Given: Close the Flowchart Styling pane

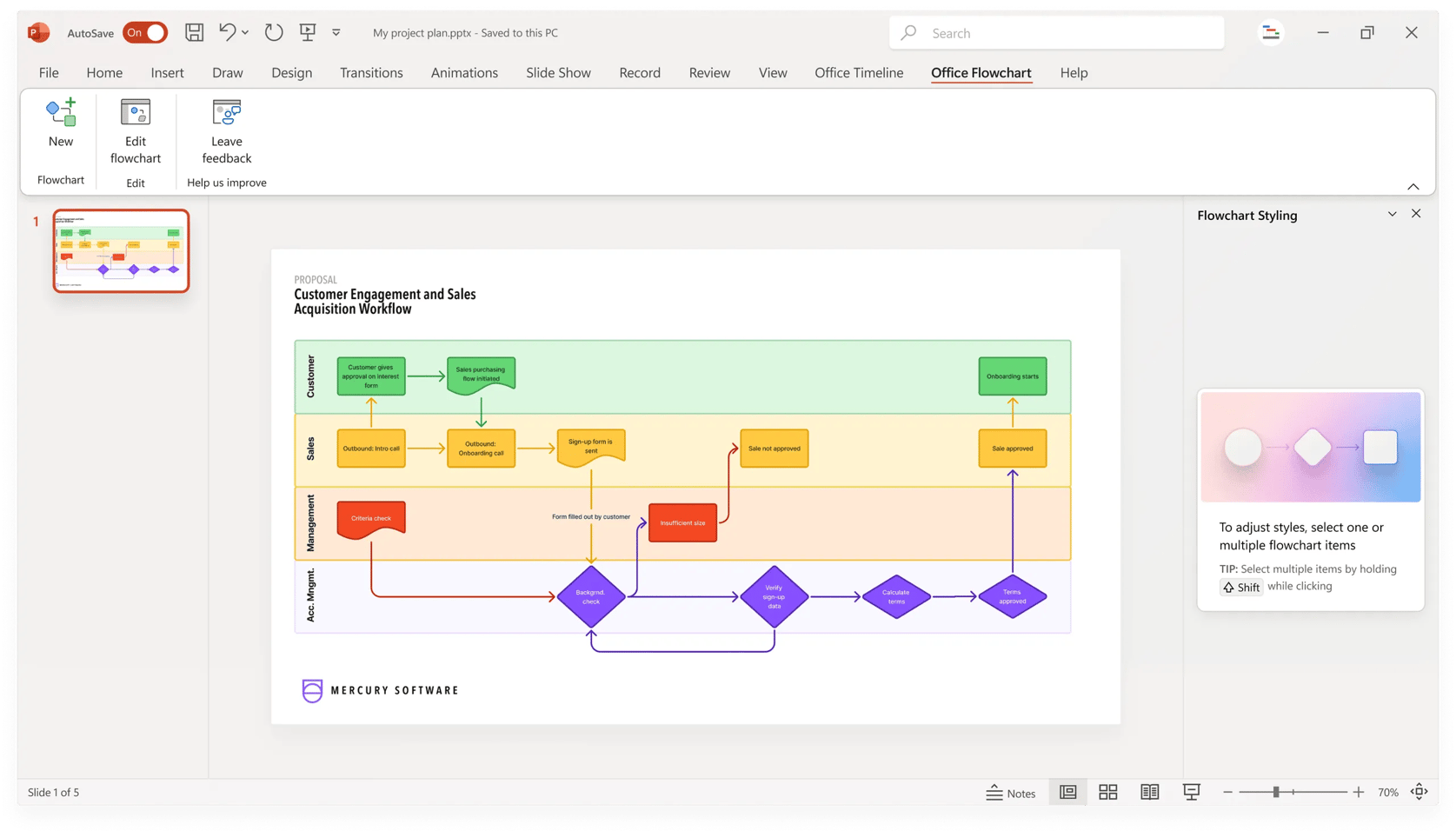Looking at the screenshot, I should coord(1416,214).
